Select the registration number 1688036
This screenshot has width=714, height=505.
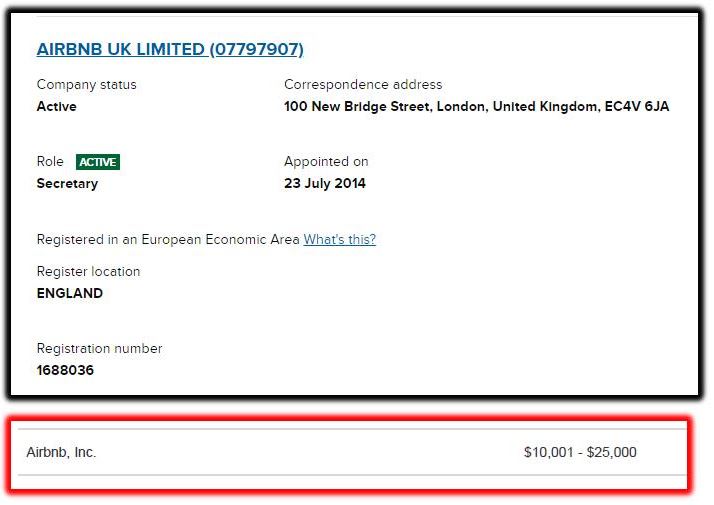coord(65,370)
